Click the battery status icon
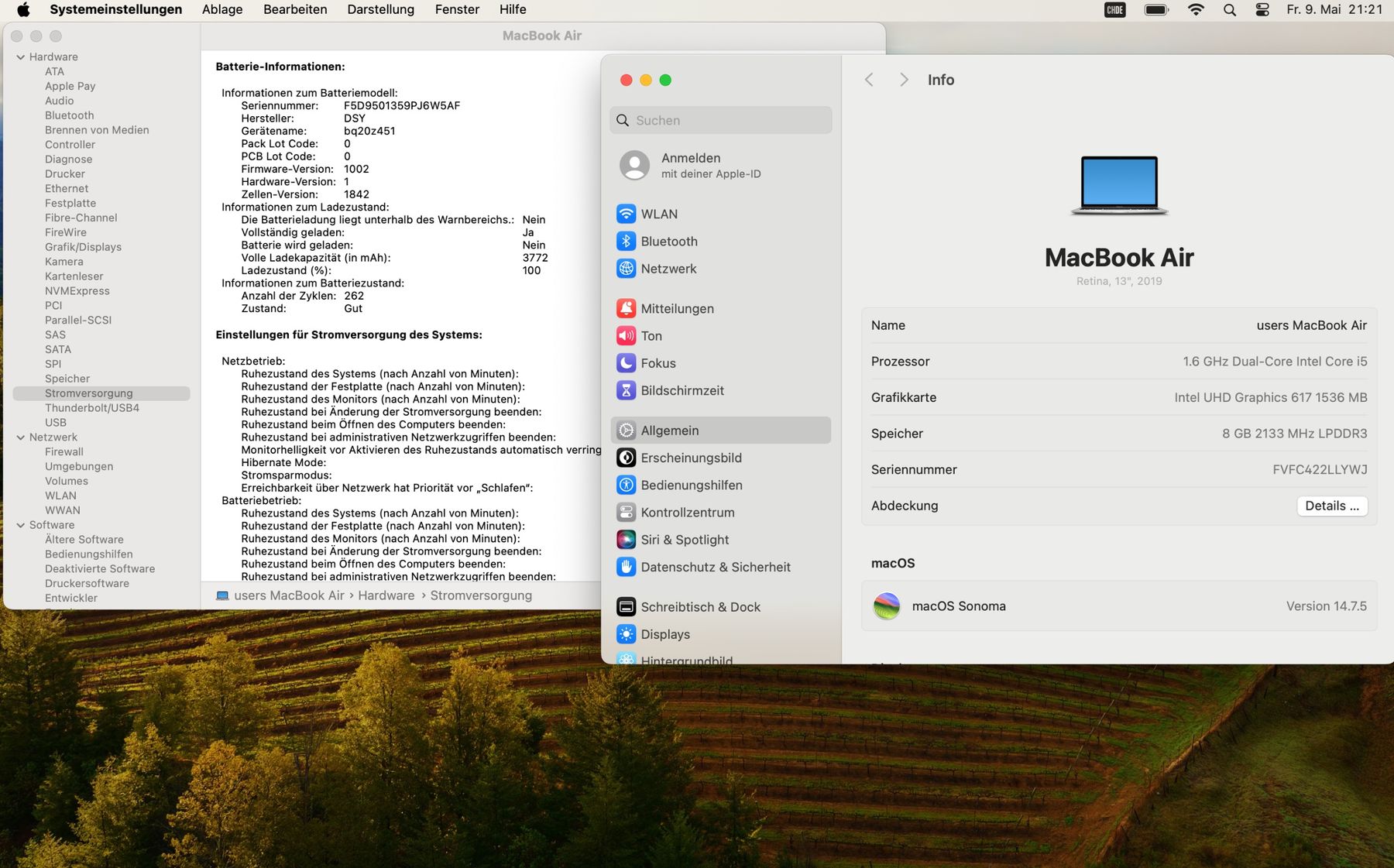Image resolution: width=1394 pixels, height=868 pixels. pos(1156,9)
